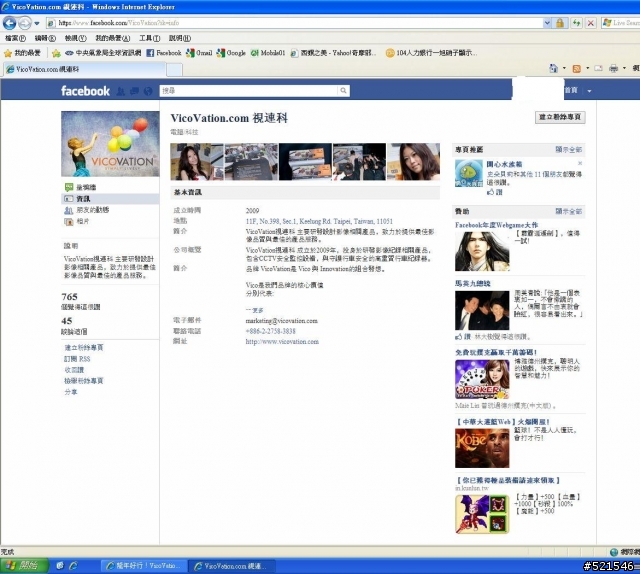Open the http://www.vicovation.com website link

point(282,342)
